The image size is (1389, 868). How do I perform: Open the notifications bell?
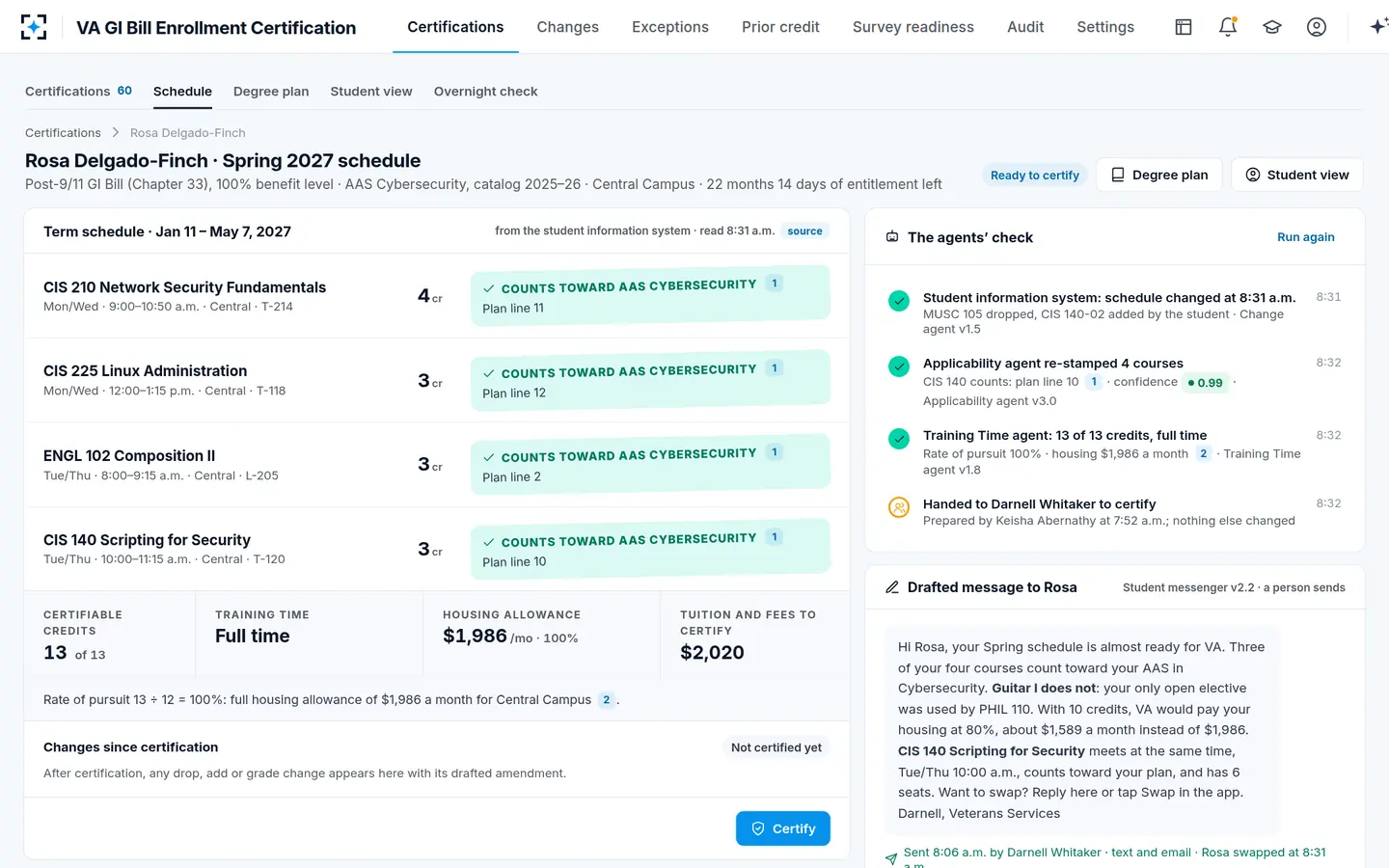[x=1228, y=27]
